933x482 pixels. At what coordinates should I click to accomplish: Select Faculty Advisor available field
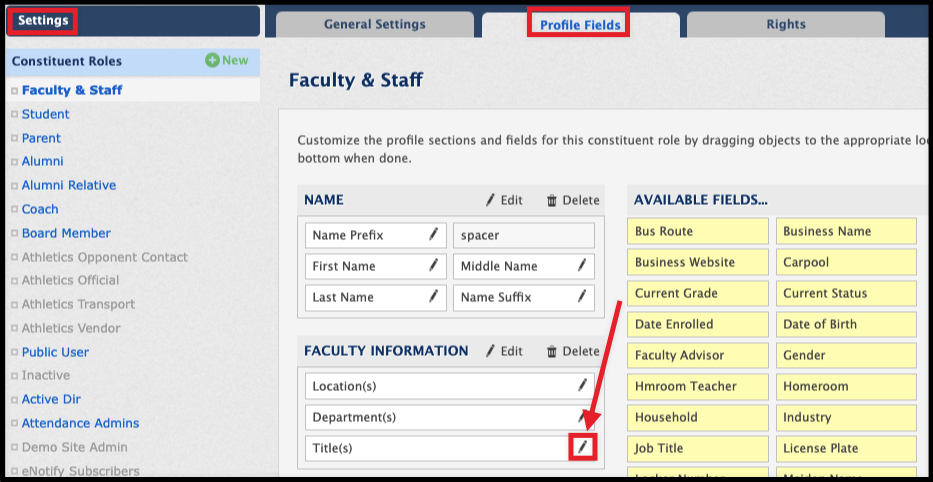[697, 355]
